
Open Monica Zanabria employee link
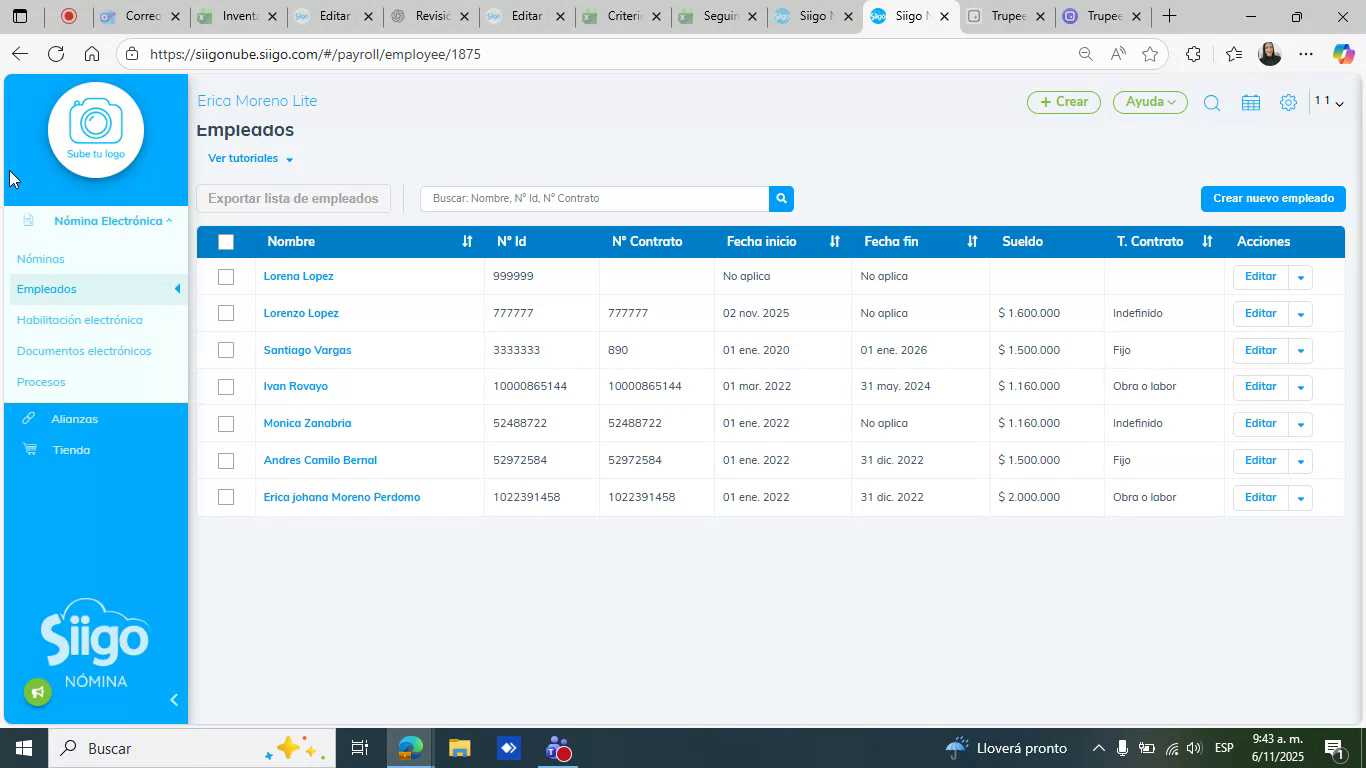307,423
